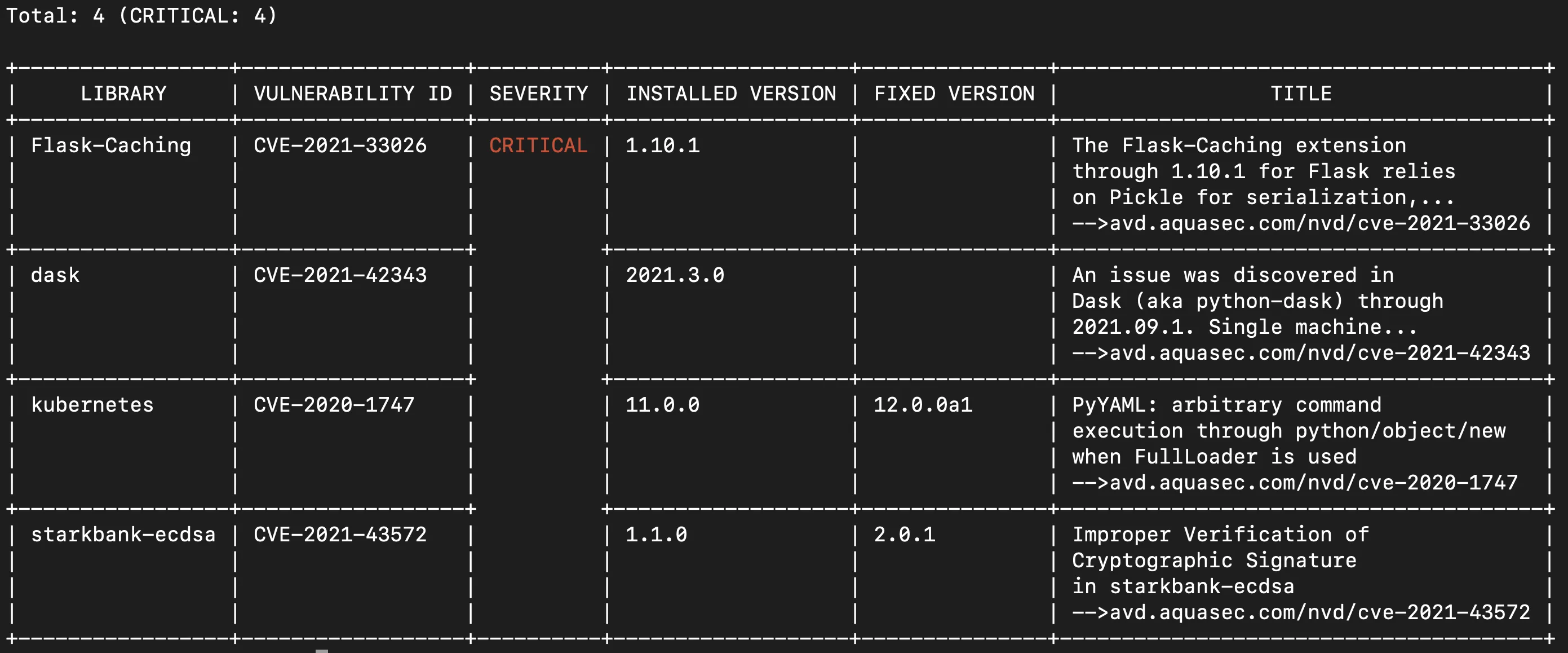
Task: Select the kubernetes library name
Action: coord(92,404)
